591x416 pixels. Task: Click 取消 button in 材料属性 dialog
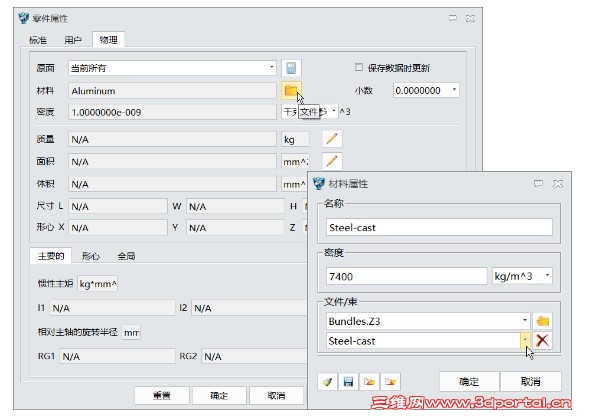coord(531,382)
